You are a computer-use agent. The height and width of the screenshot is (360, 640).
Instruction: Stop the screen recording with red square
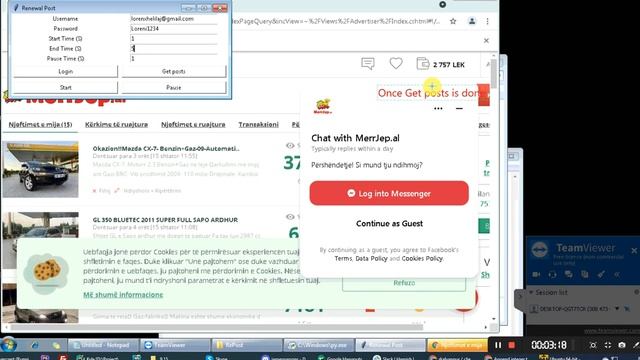tap(511, 345)
